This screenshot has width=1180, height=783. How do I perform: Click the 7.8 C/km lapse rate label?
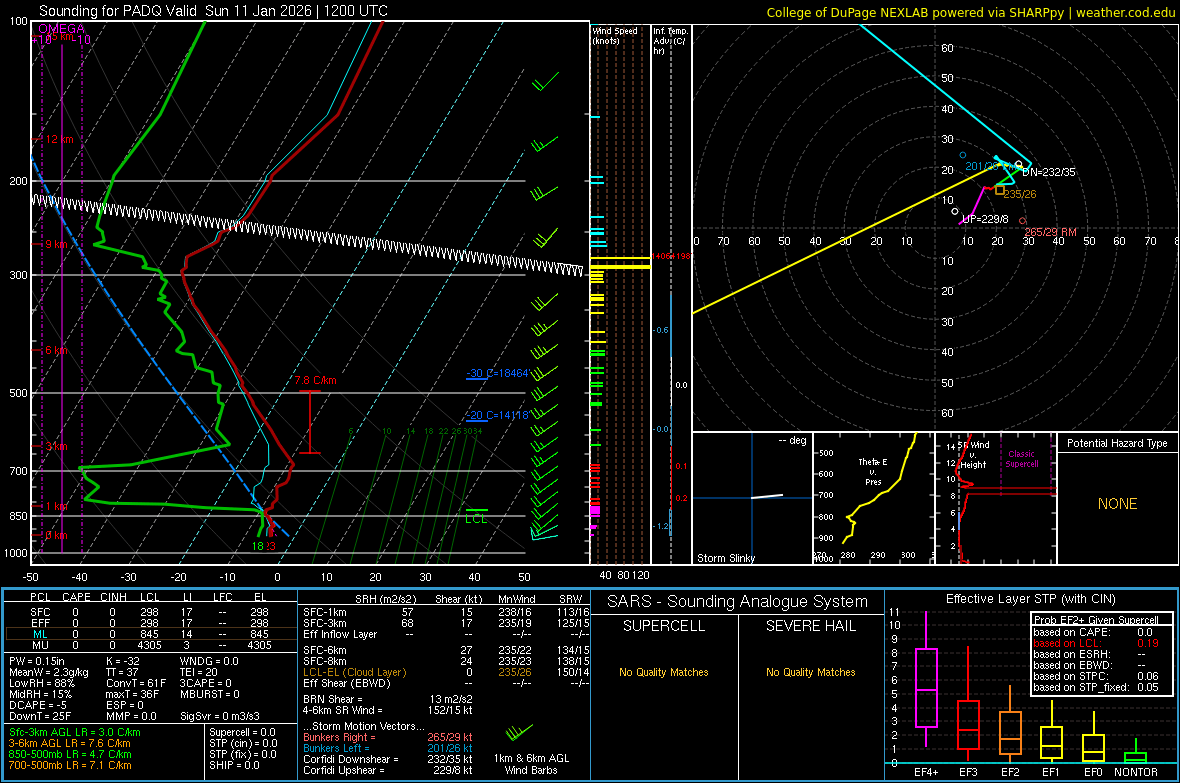[315, 380]
